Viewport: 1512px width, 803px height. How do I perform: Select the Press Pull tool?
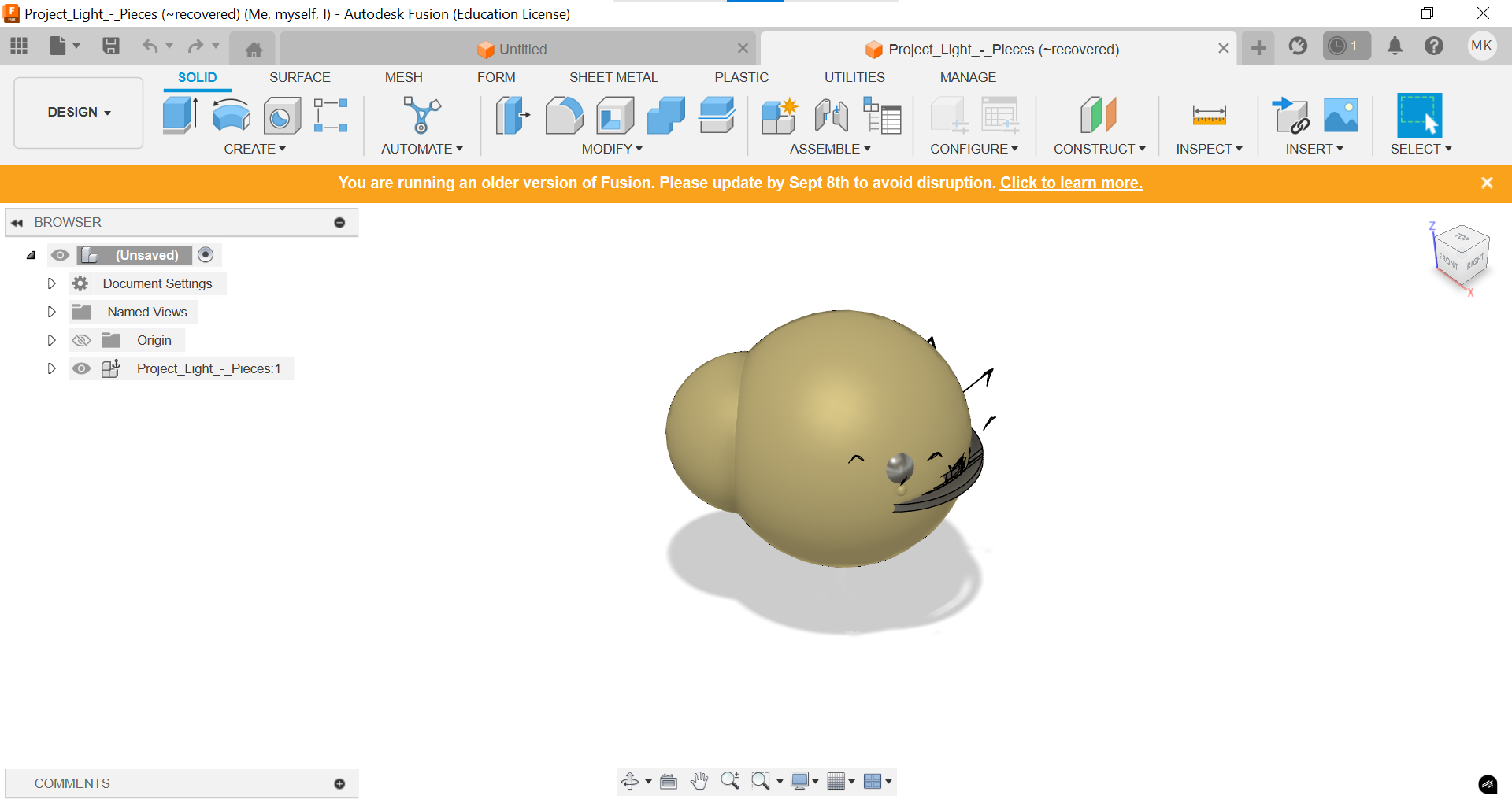[x=513, y=115]
